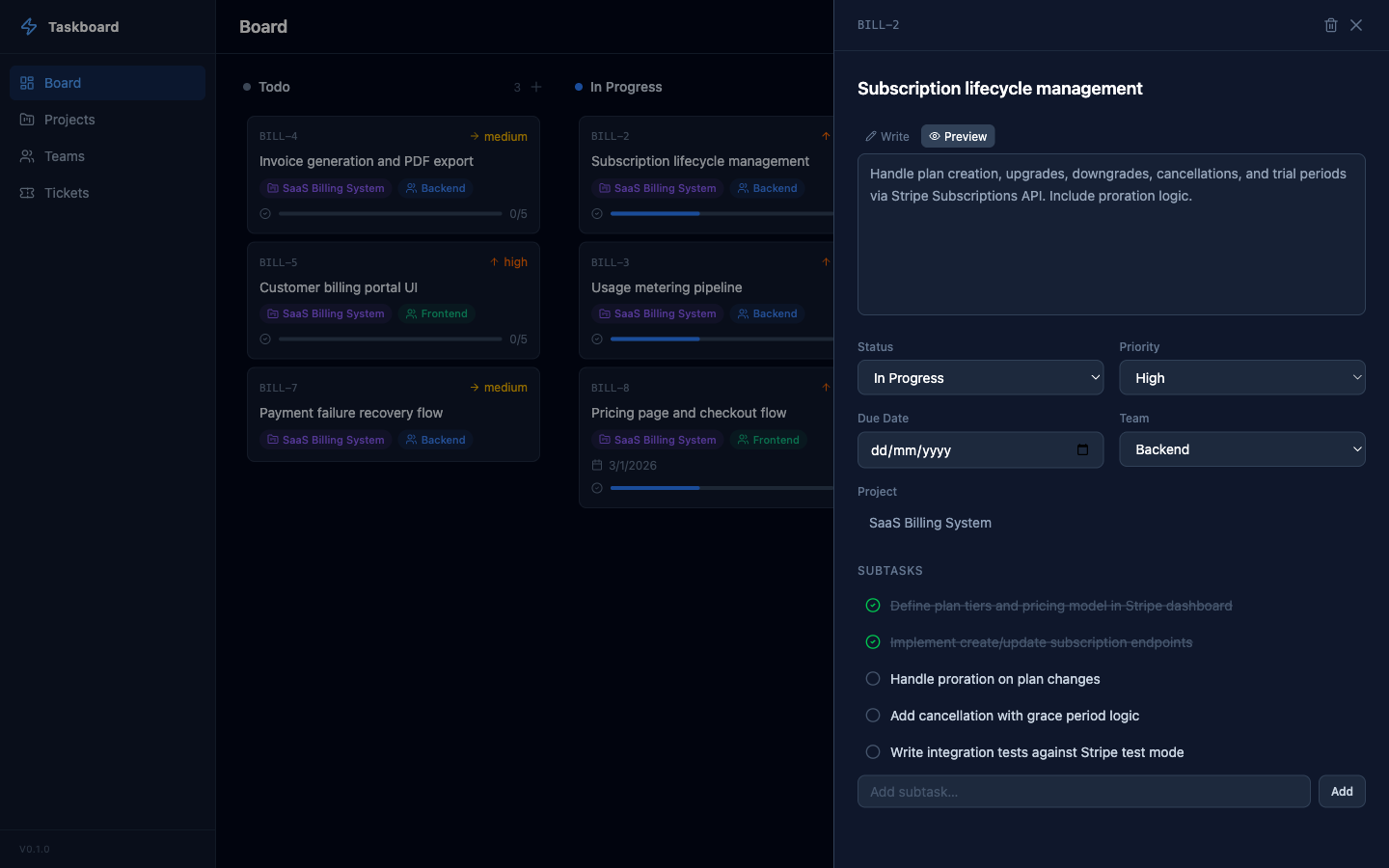Click the Taskboard lightning logo icon
Viewport: 1389px width, 868px height.
(x=29, y=27)
